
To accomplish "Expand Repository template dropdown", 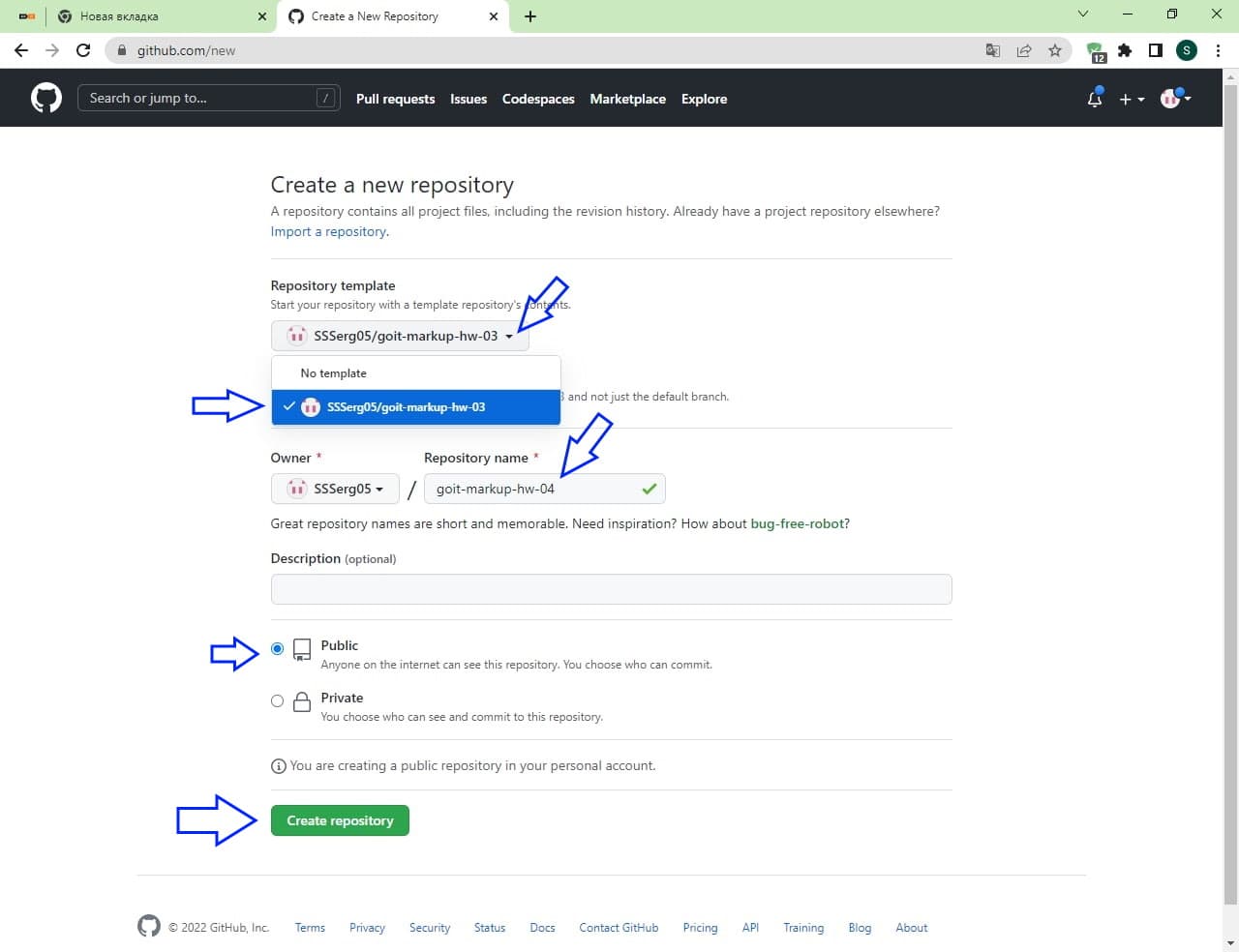I will pyautogui.click(x=400, y=336).
